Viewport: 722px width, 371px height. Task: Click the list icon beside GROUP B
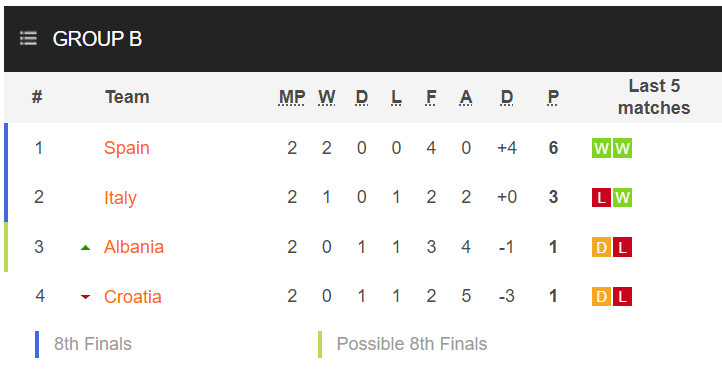pos(28,38)
